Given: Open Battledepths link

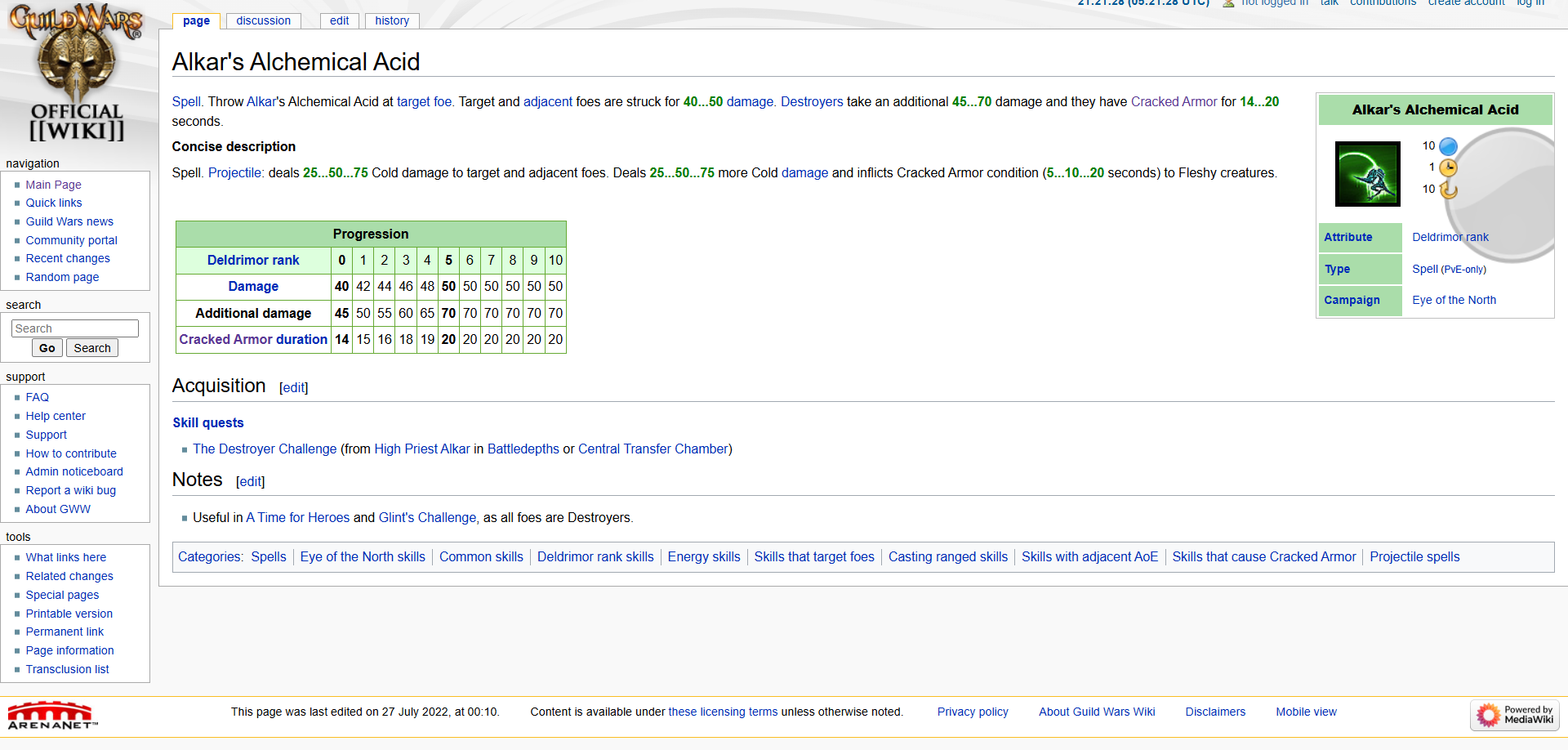Looking at the screenshot, I should 523,449.
